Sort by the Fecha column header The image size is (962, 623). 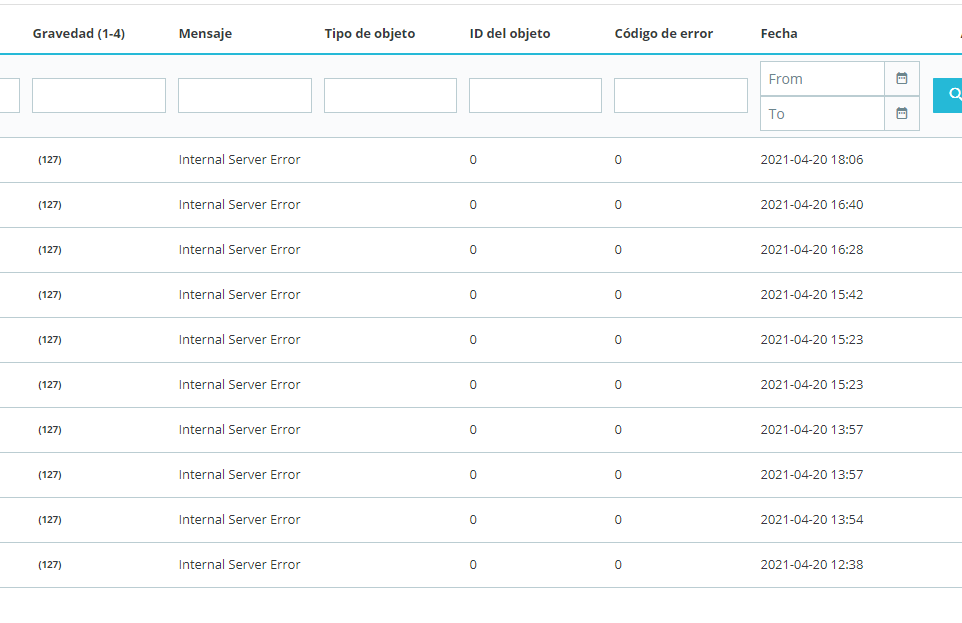click(x=779, y=34)
